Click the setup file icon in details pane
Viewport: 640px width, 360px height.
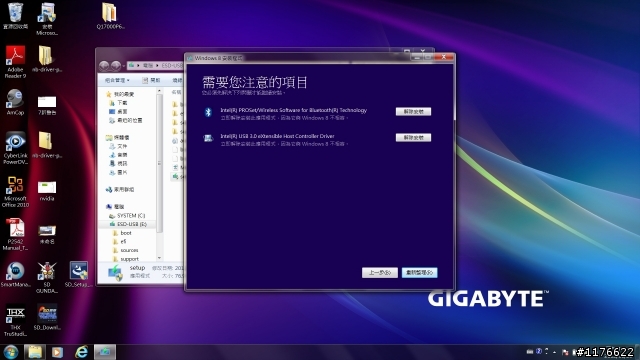(x=115, y=273)
